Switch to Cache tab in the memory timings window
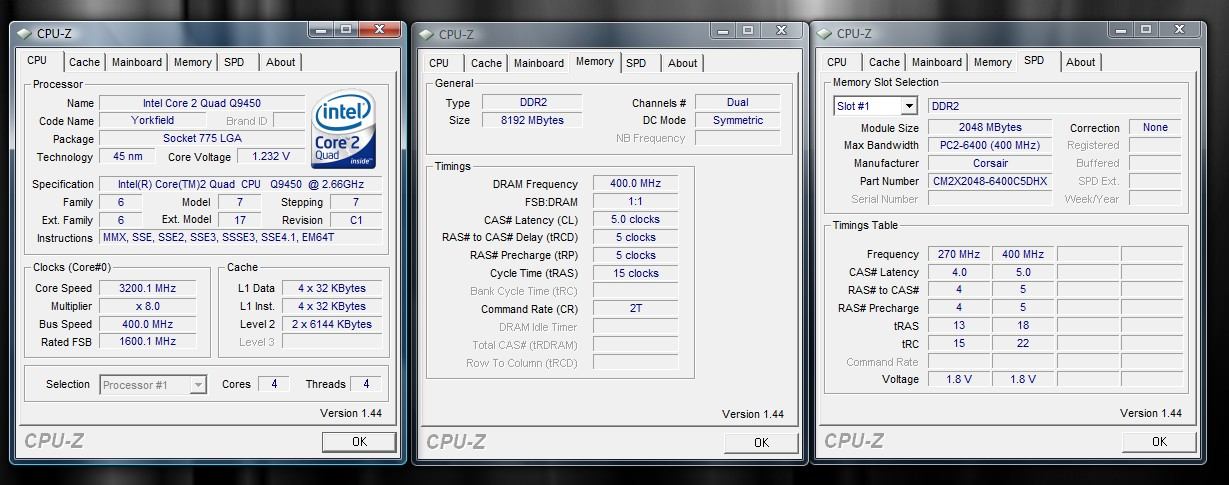Screen dimensions: 1229x485 point(486,63)
